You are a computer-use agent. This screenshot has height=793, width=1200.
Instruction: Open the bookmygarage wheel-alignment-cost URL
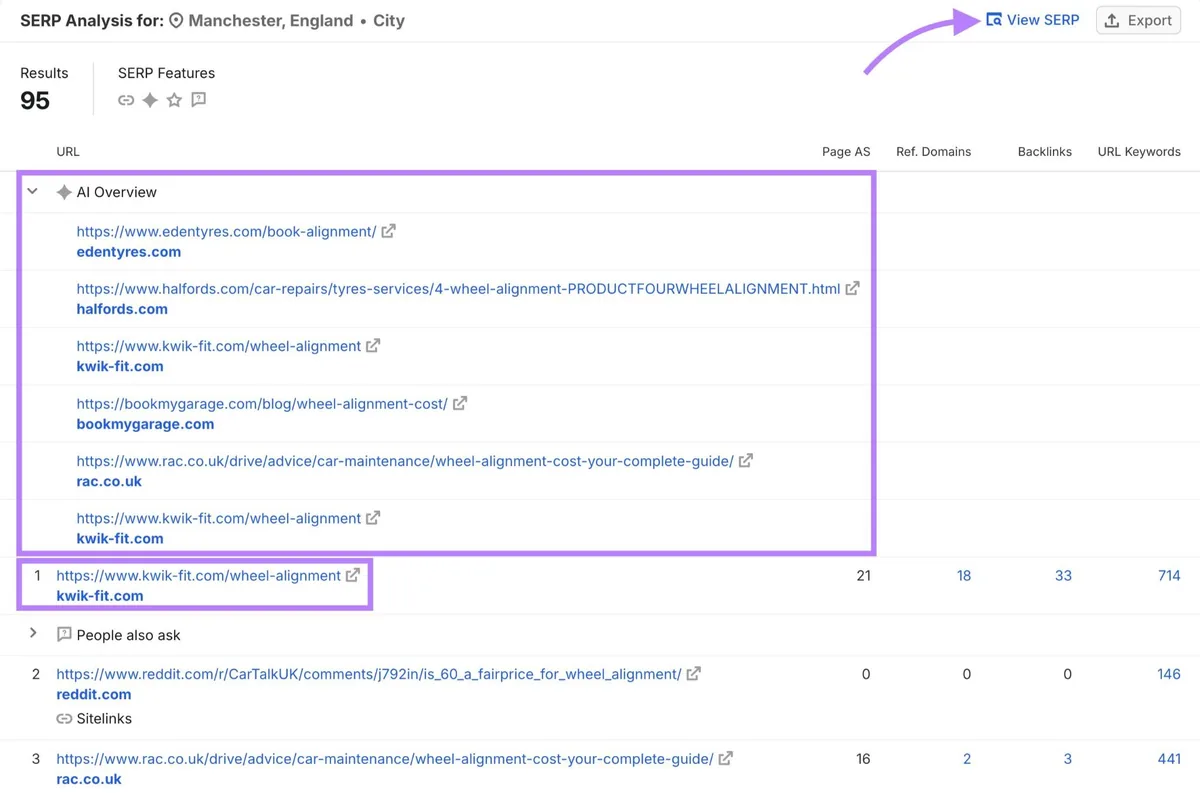coord(262,403)
